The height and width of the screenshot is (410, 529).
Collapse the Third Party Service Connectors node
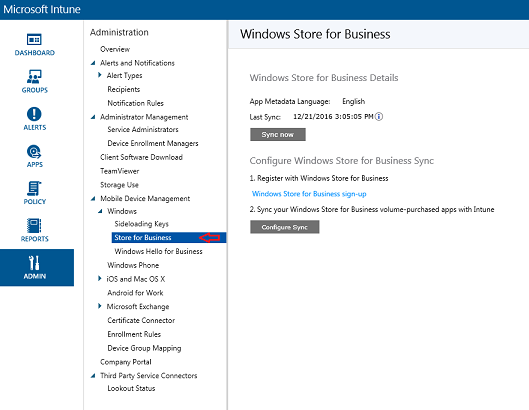(93, 376)
